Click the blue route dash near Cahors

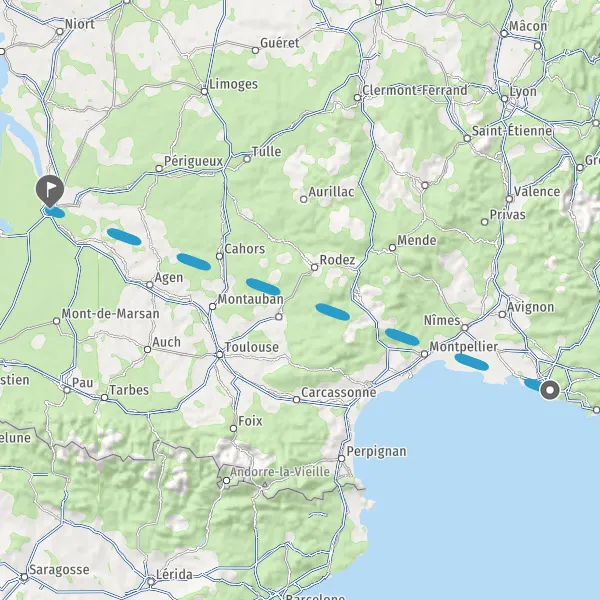[194, 262]
